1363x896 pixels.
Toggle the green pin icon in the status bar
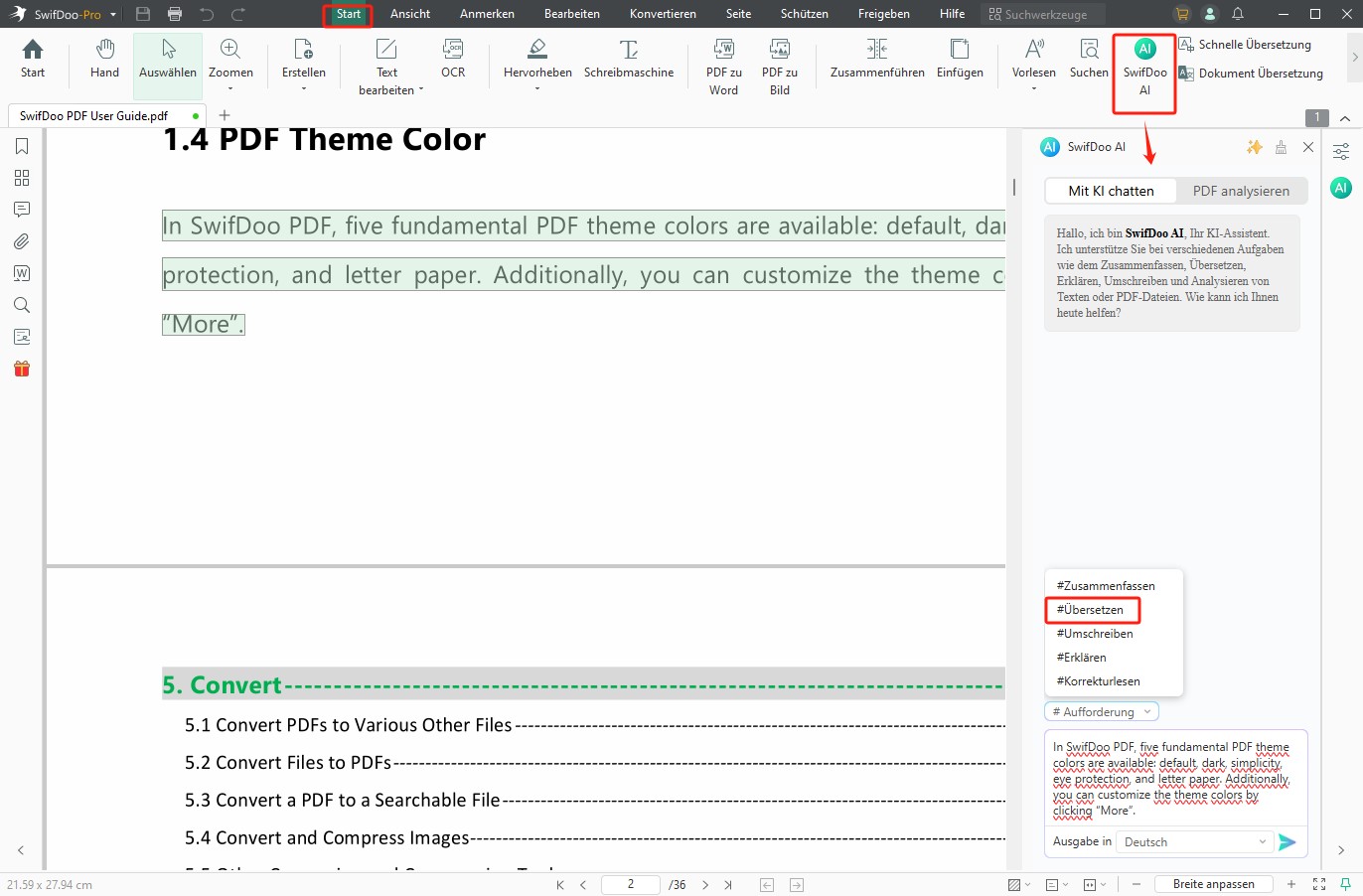[x=1346, y=884]
